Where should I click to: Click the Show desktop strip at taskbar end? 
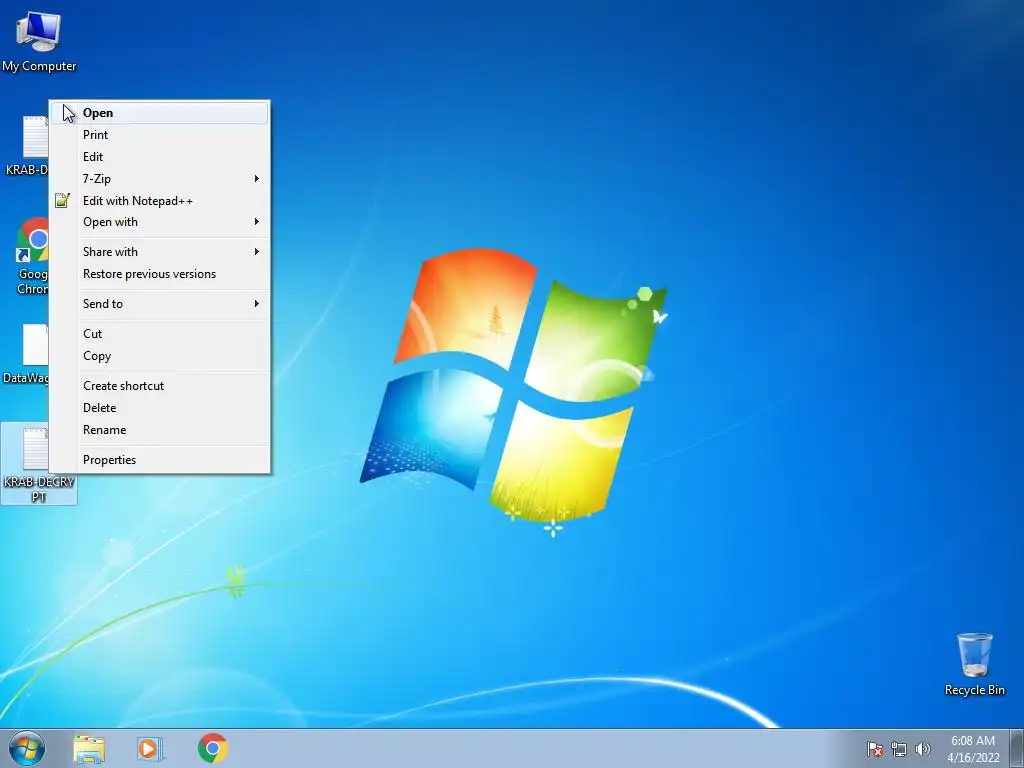(1017, 748)
